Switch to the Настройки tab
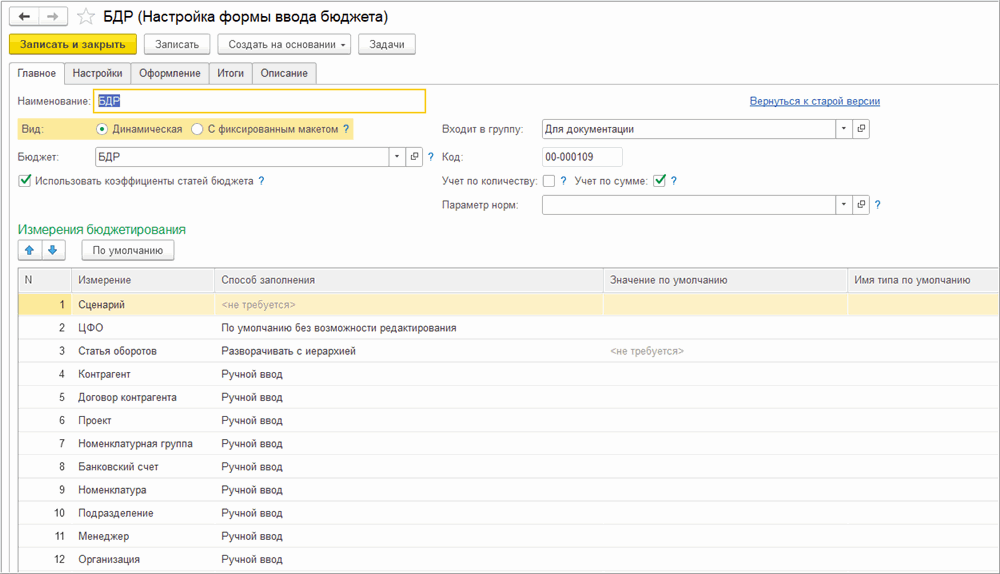 pyautogui.click(x=98, y=73)
